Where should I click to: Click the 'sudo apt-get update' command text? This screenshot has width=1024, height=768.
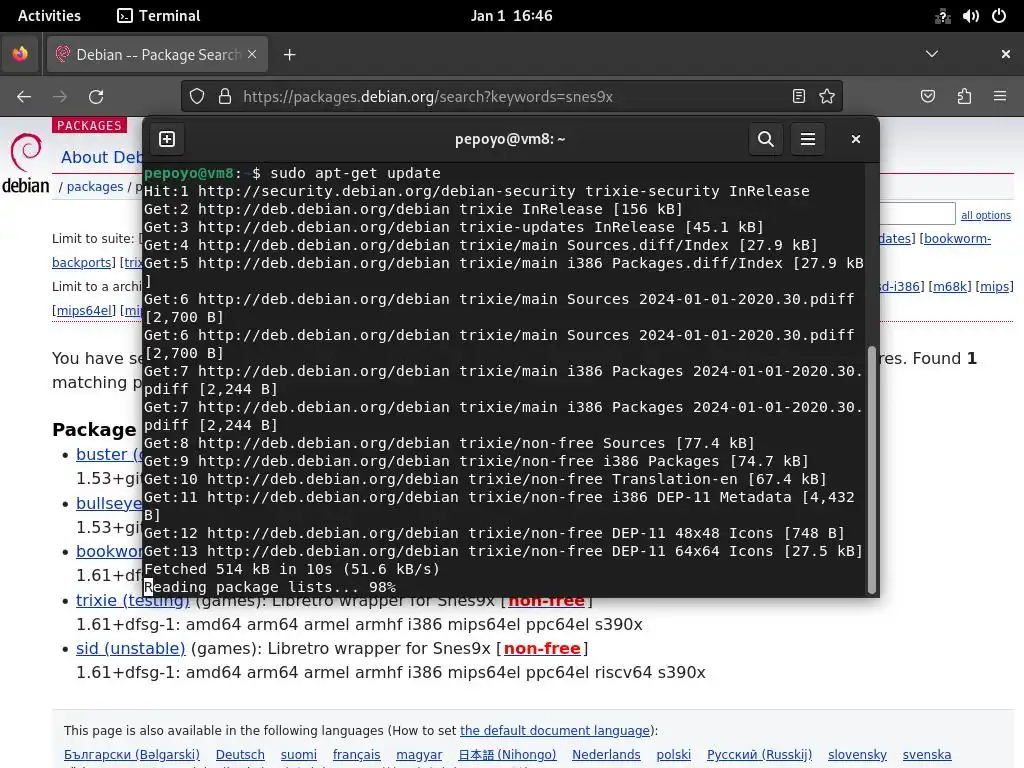[355, 173]
